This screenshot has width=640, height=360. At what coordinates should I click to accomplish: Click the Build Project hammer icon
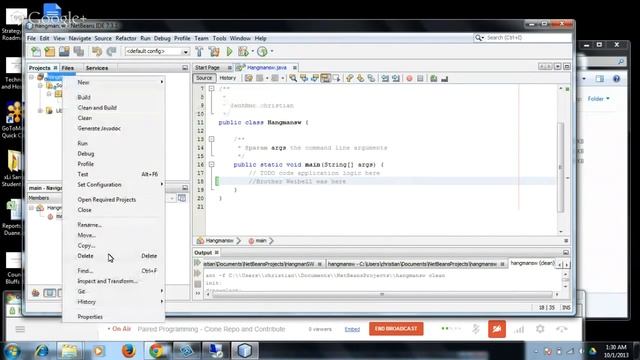point(199,51)
